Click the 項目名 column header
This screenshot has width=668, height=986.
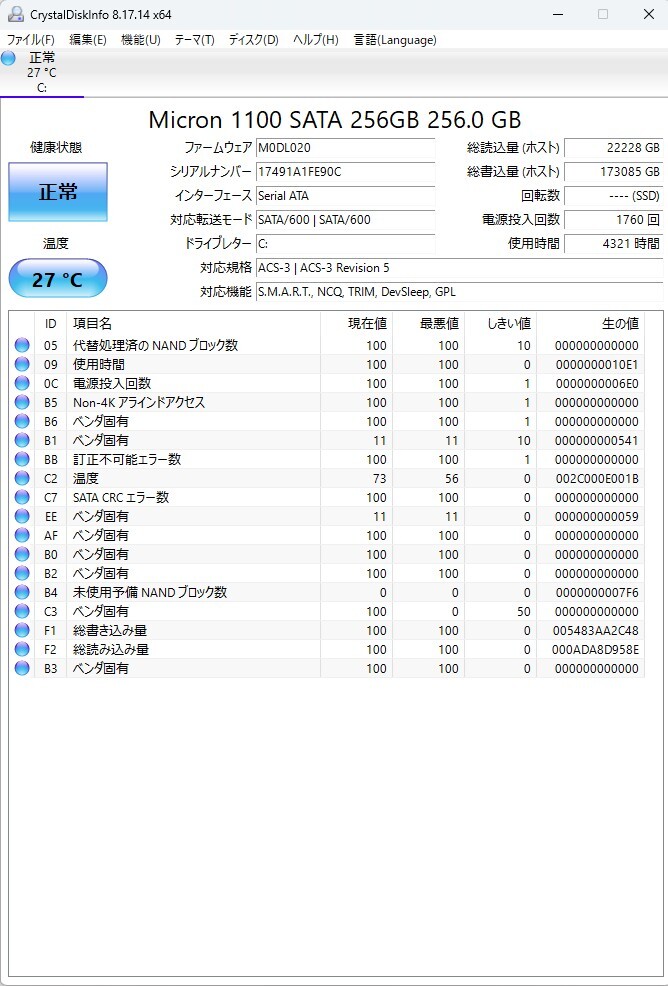[193, 324]
